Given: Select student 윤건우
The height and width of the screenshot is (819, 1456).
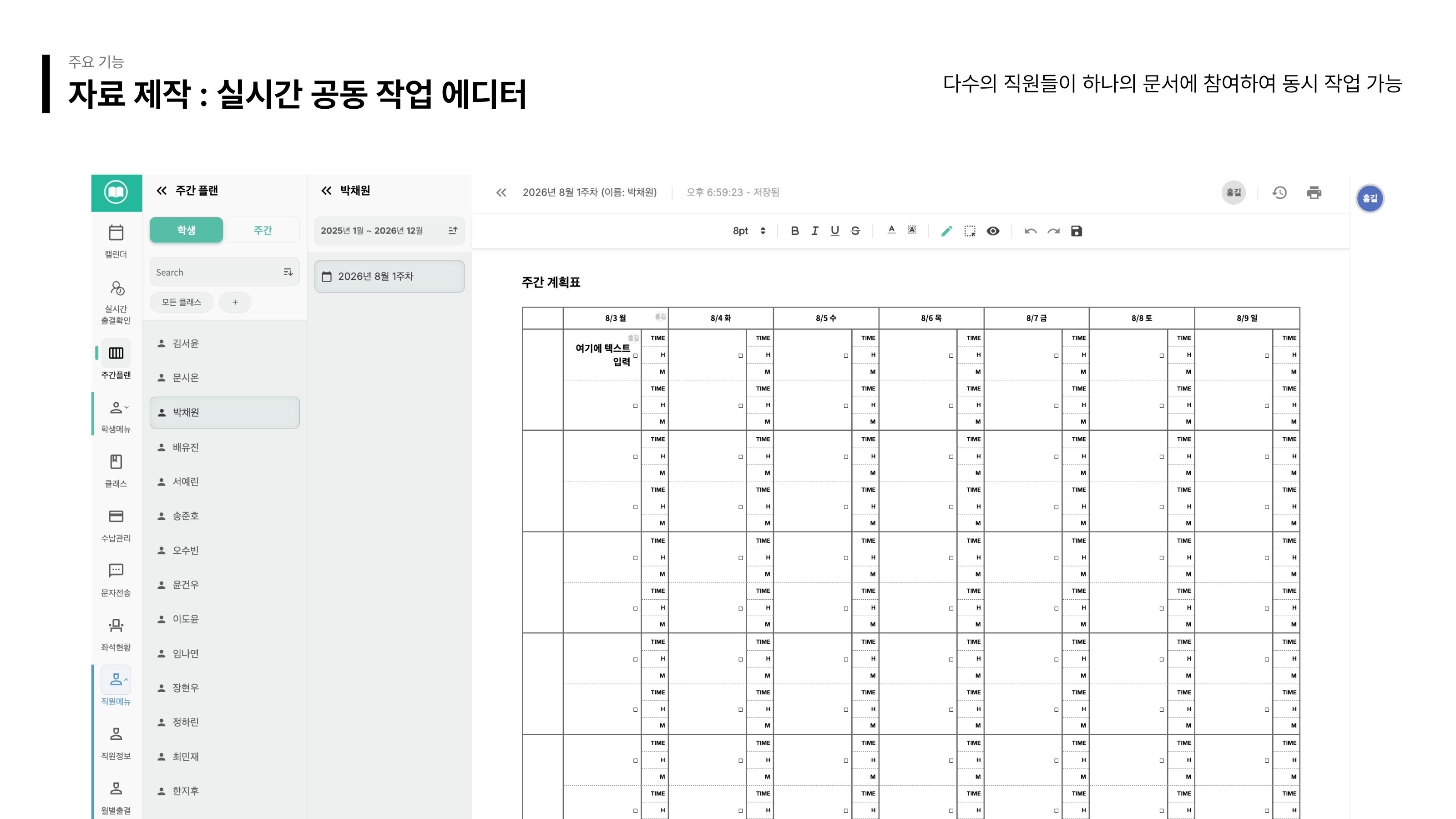Looking at the screenshot, I should 224,584.
